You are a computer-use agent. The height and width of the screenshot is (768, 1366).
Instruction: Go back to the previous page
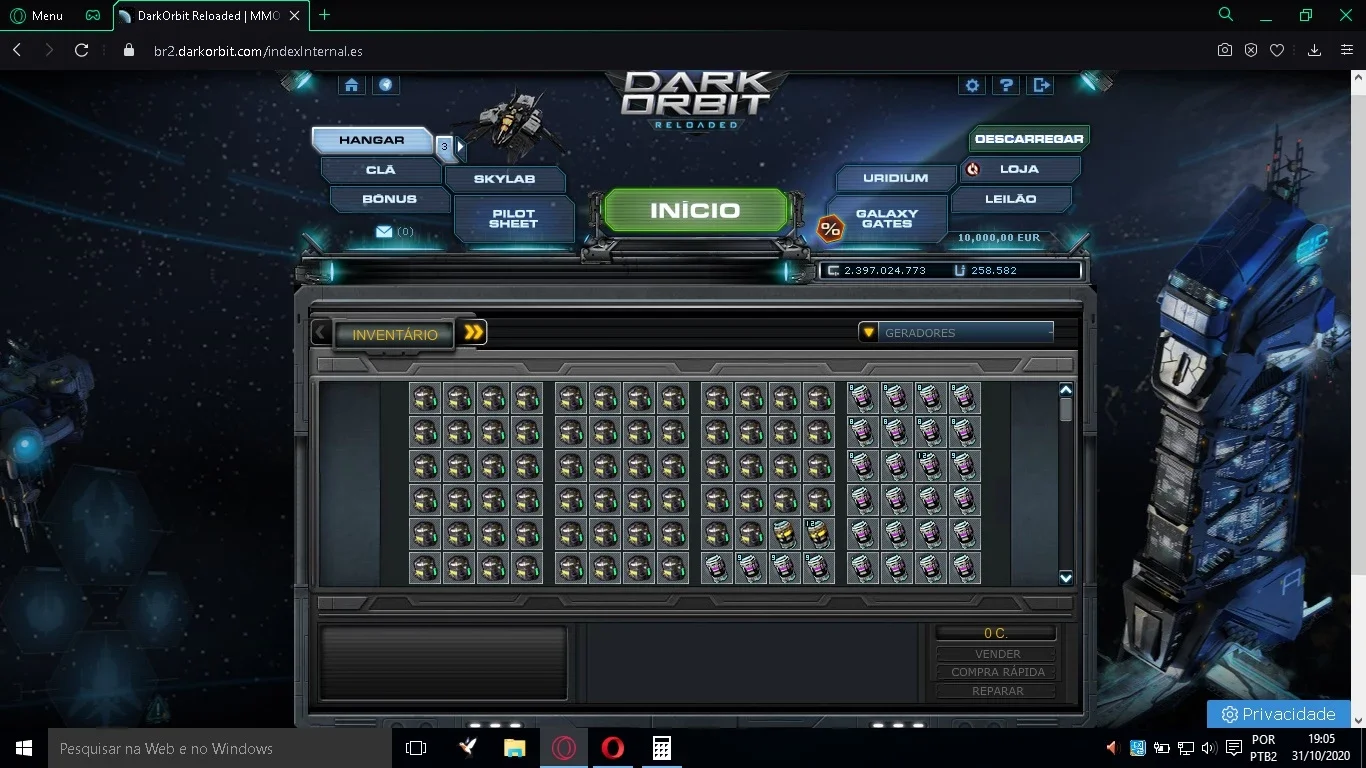(17, 50)
